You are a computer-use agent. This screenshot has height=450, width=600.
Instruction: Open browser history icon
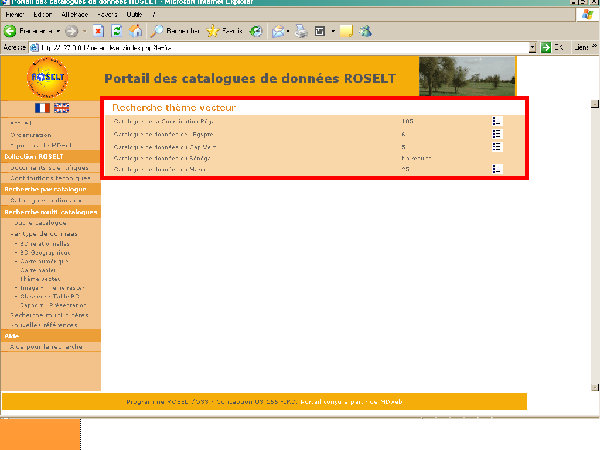(x=256, y=31)
